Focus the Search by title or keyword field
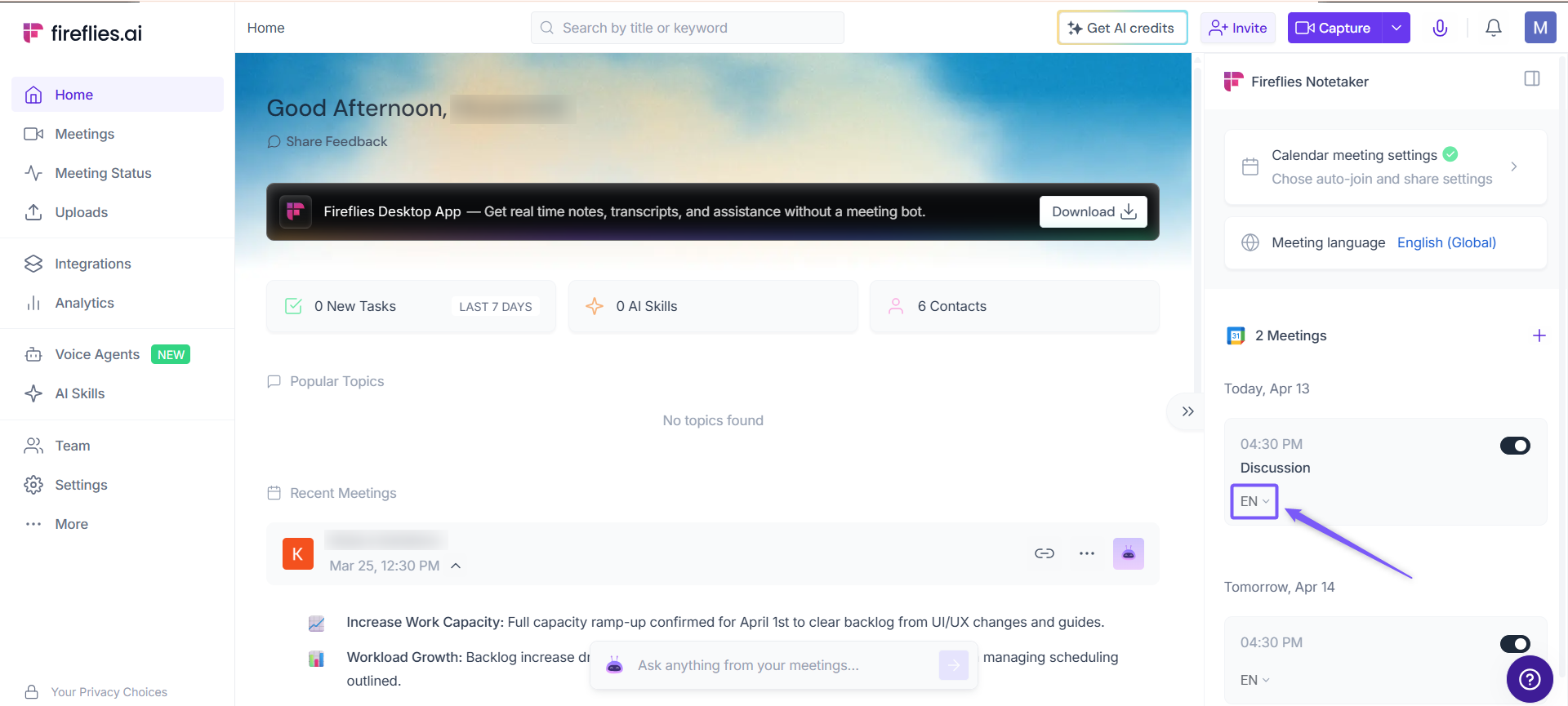 tap(688, 28)
